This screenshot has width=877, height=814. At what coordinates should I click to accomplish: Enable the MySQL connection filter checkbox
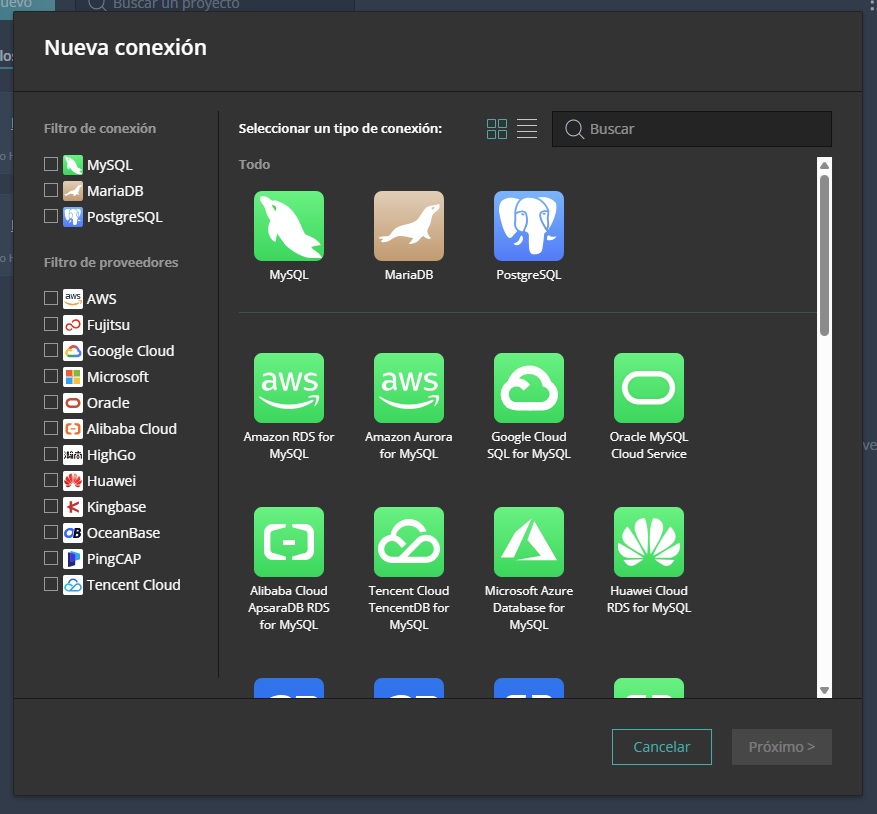51,165
